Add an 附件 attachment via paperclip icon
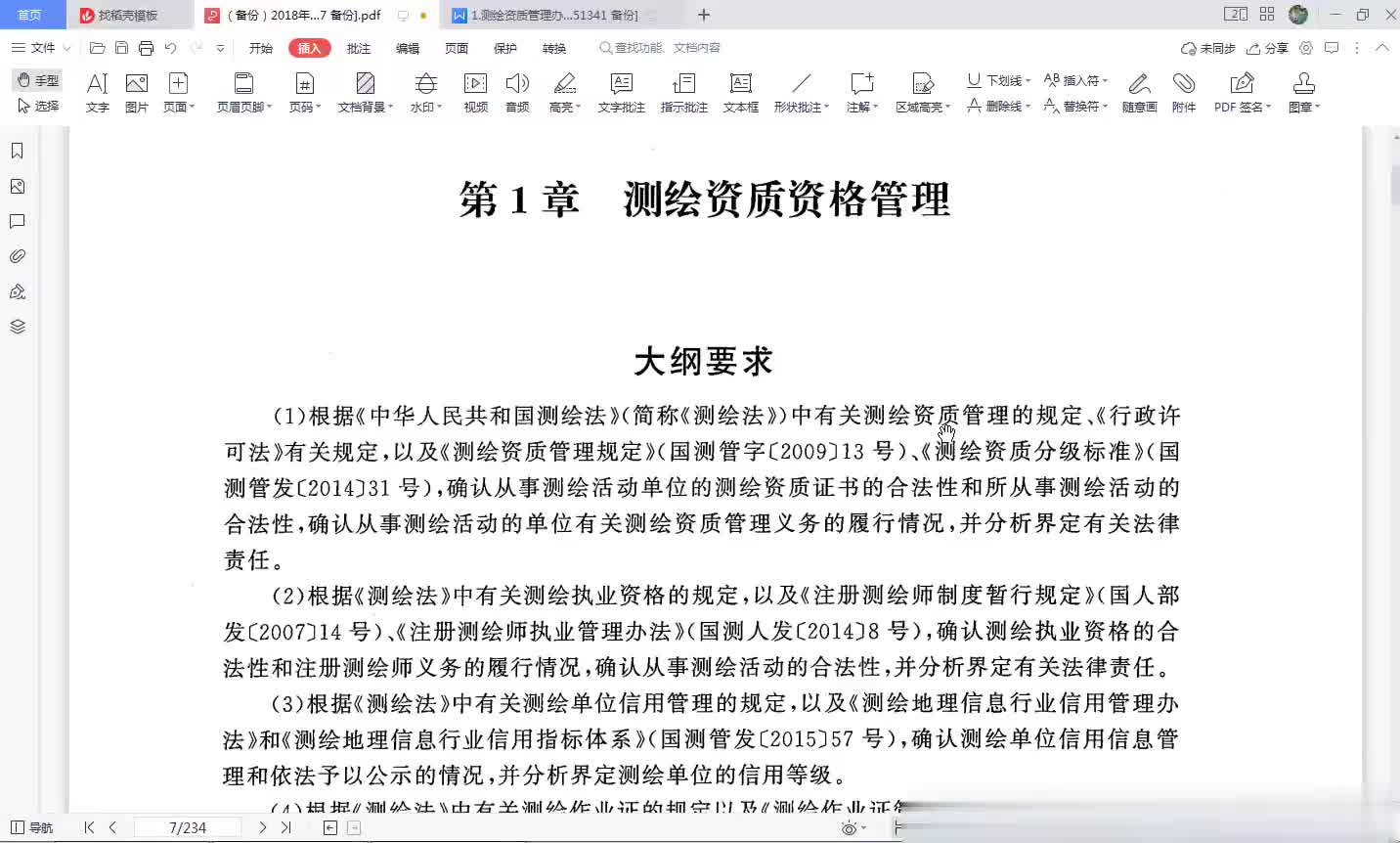This screenshot has height=843, width=1400. tap(1183, 93)
